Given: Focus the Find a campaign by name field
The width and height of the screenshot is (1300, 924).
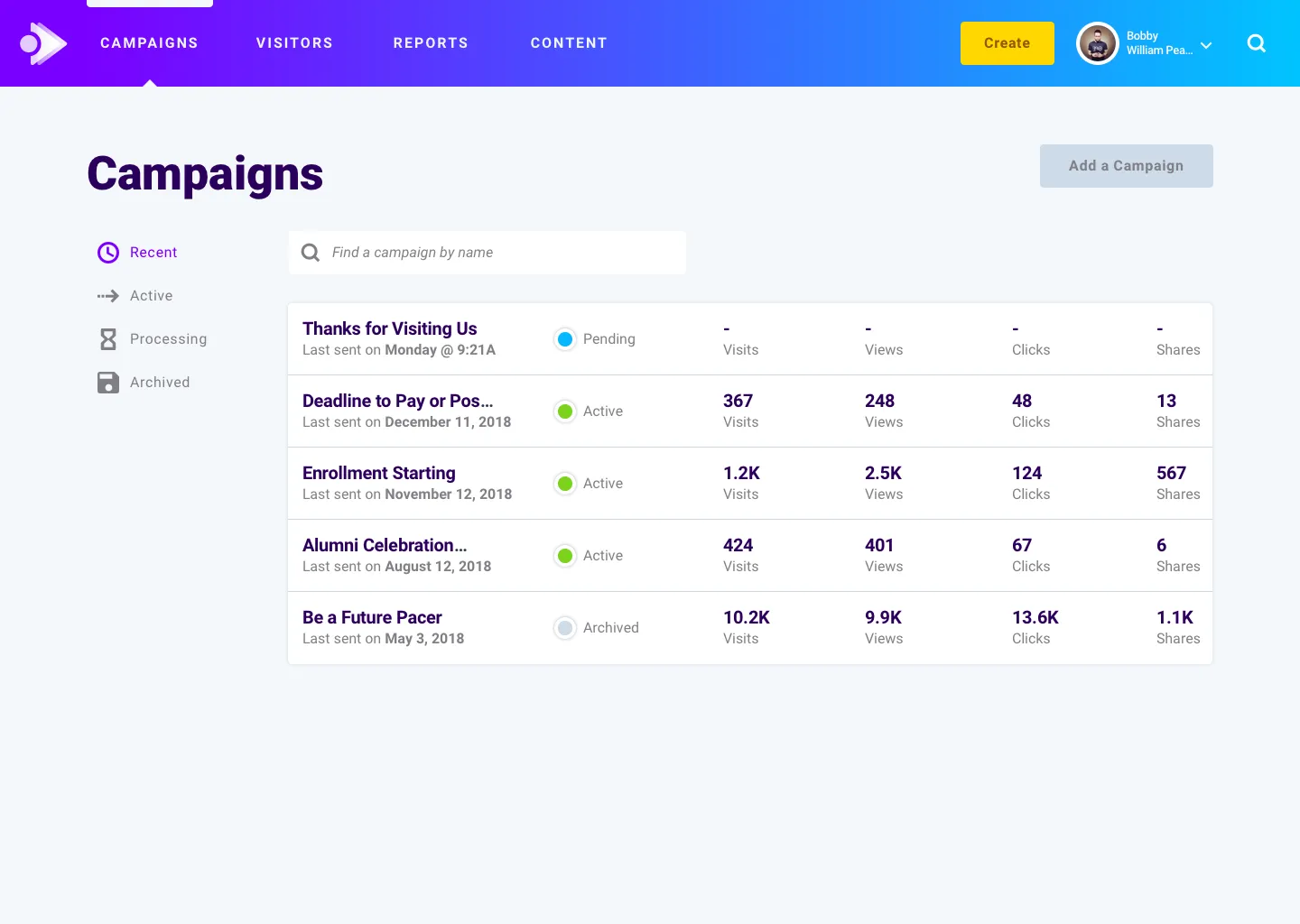Looking at the screenshot, I should click(487, 253).
